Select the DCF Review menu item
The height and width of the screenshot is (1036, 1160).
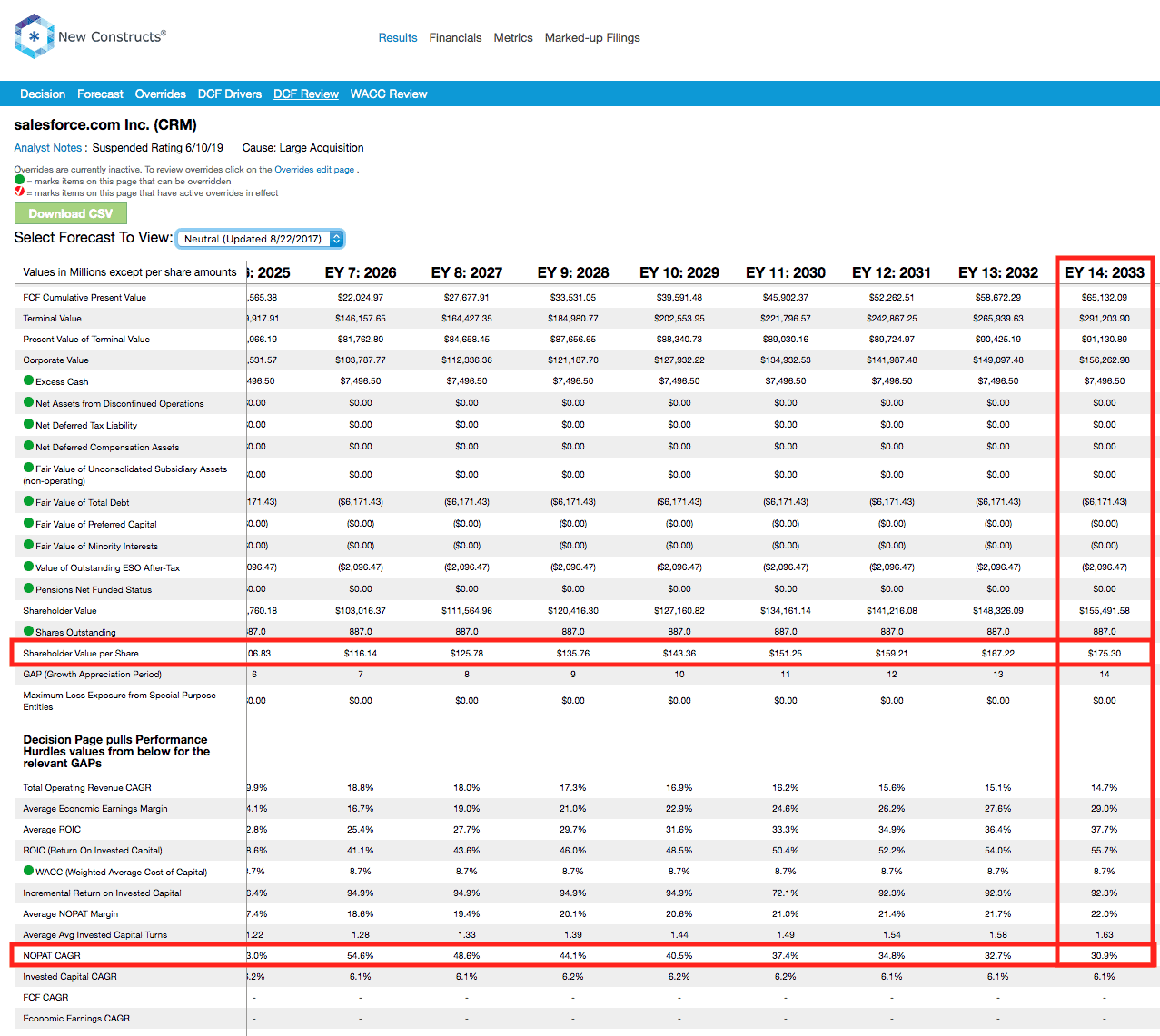click(306, 94)
